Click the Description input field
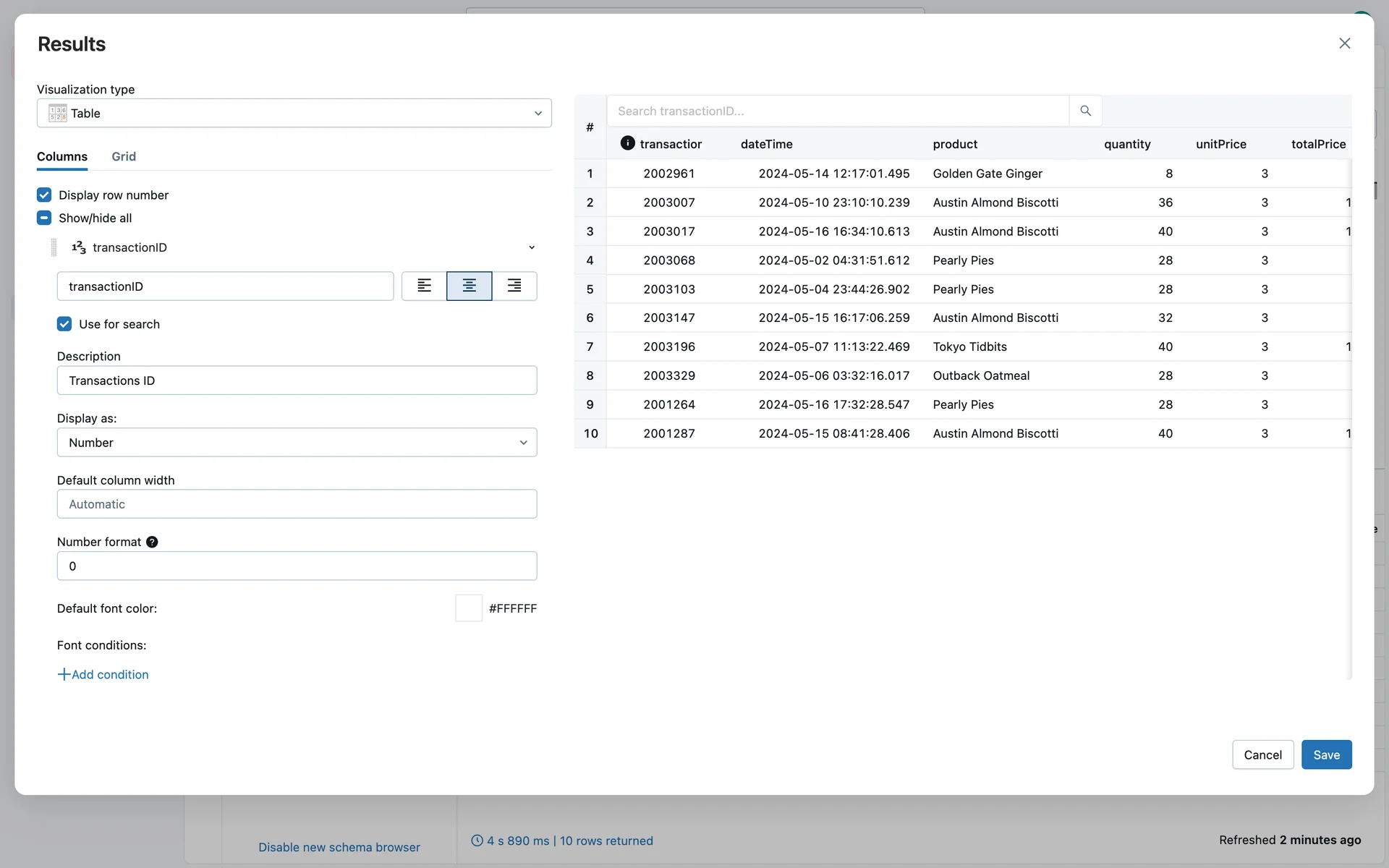This screenshot has width=1389, height=868. [x=297, y=380]
